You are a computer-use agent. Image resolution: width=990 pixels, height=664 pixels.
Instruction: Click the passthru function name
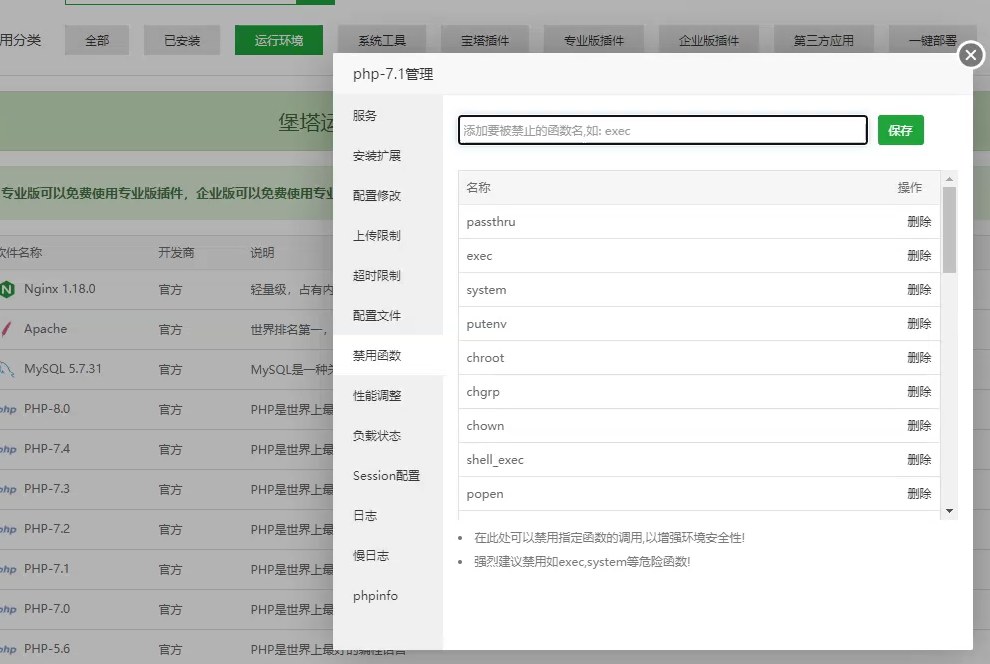tap(491, 222)
